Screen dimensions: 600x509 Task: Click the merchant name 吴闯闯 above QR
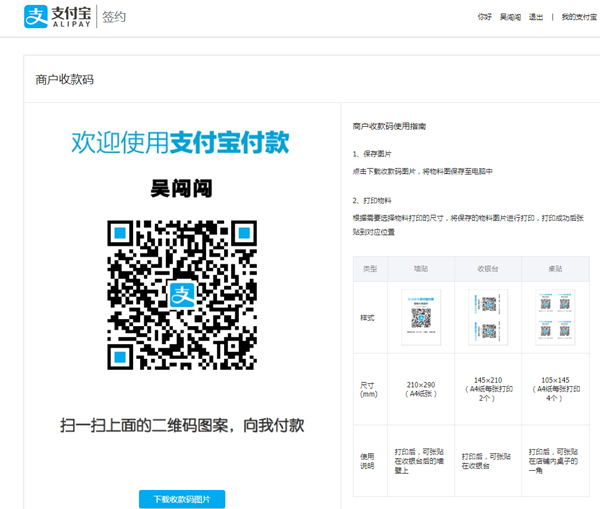(181, 188)
